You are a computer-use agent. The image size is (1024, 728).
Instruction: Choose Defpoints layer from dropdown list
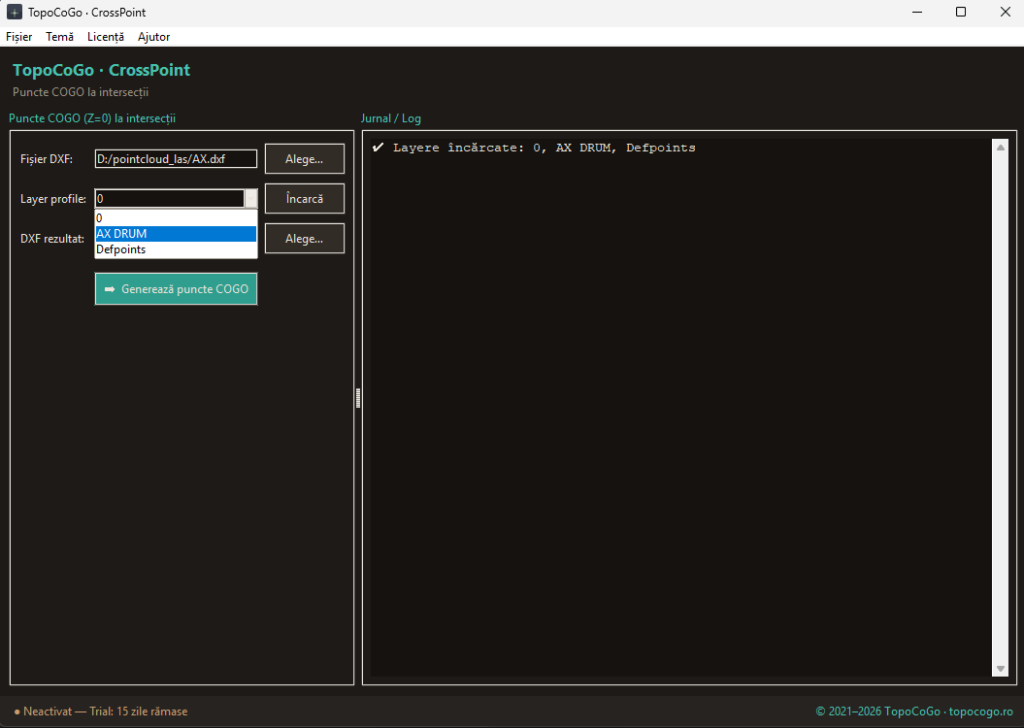pos(176,249)
